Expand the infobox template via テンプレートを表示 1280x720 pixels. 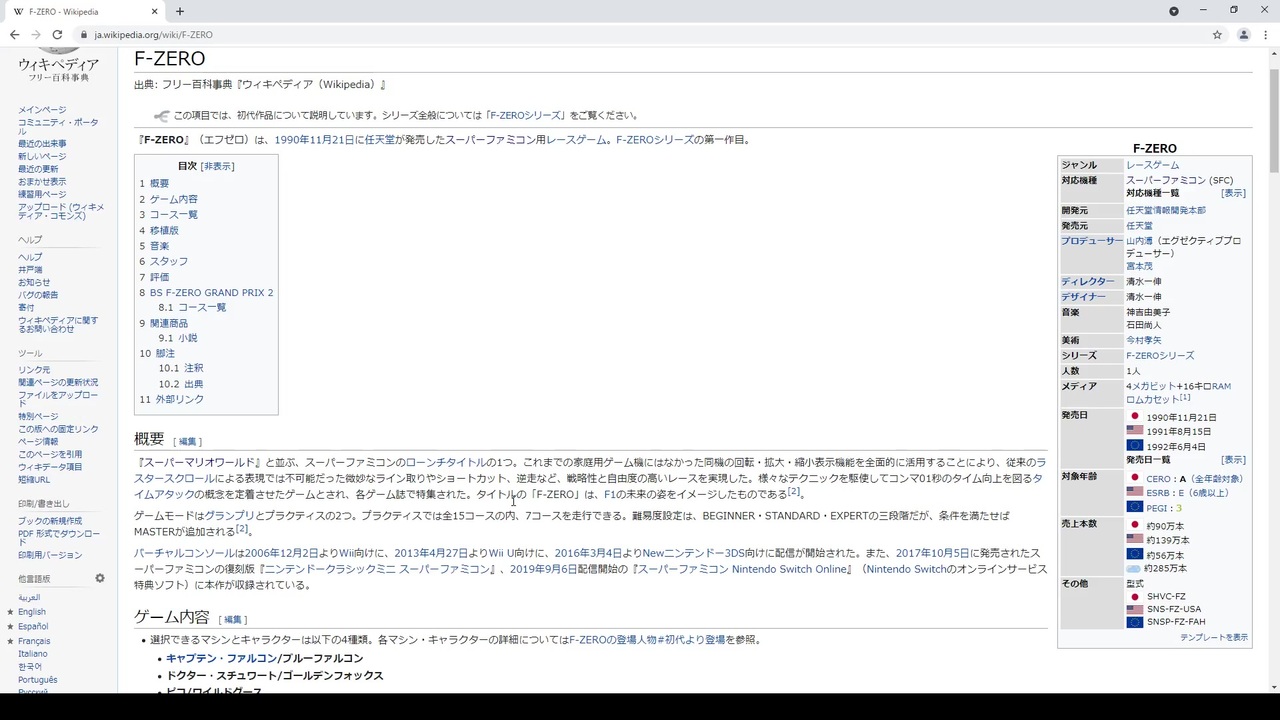1213,636
